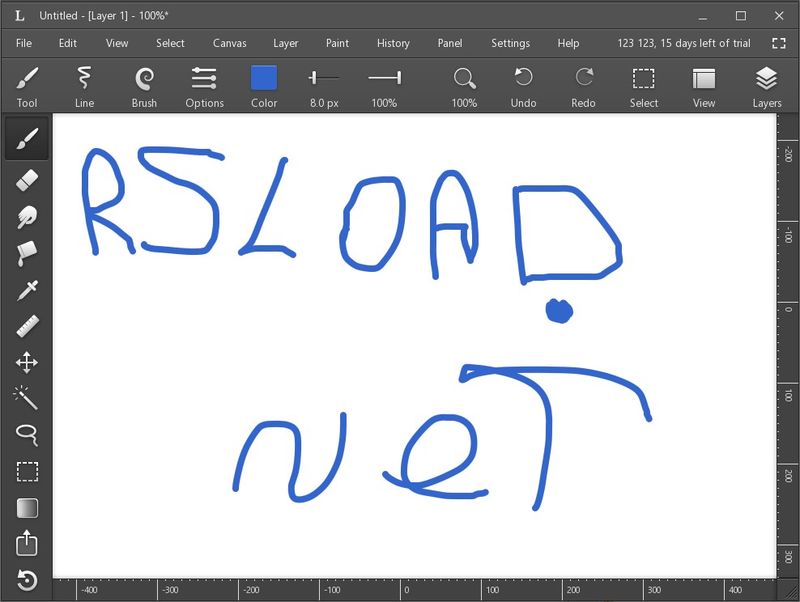Image resolution: width=800 pixels, height=602 pixels.
Task: Open the Canvas menu
Action: coord(230,43)
